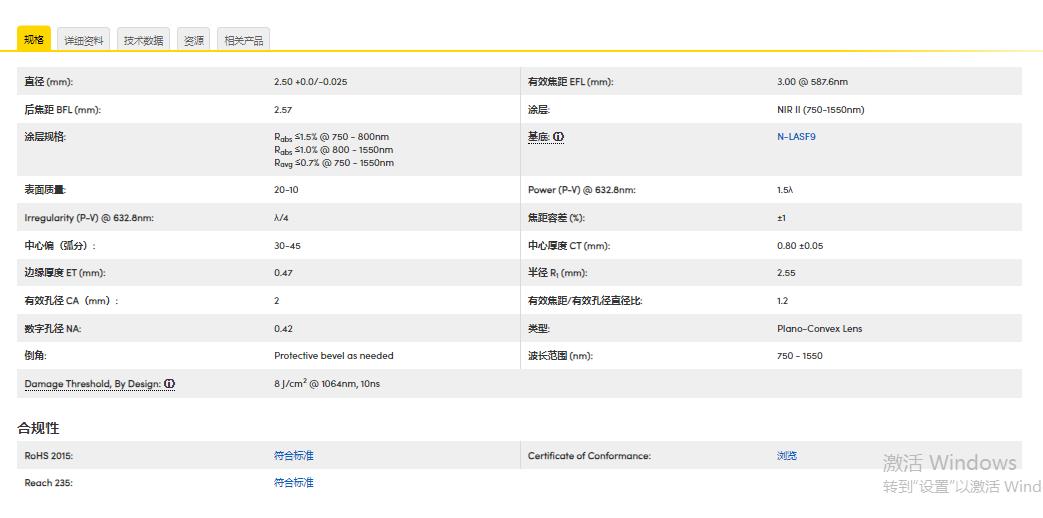The image size is (1043, 518).
Task: Click the Power (P-V) @ 632.8nm label
Action: (x=581, y=190)
